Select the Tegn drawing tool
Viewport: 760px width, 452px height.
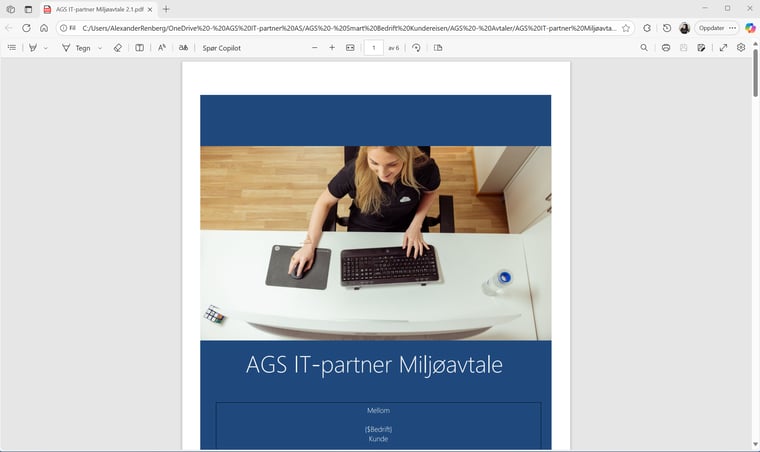[76, 48]
